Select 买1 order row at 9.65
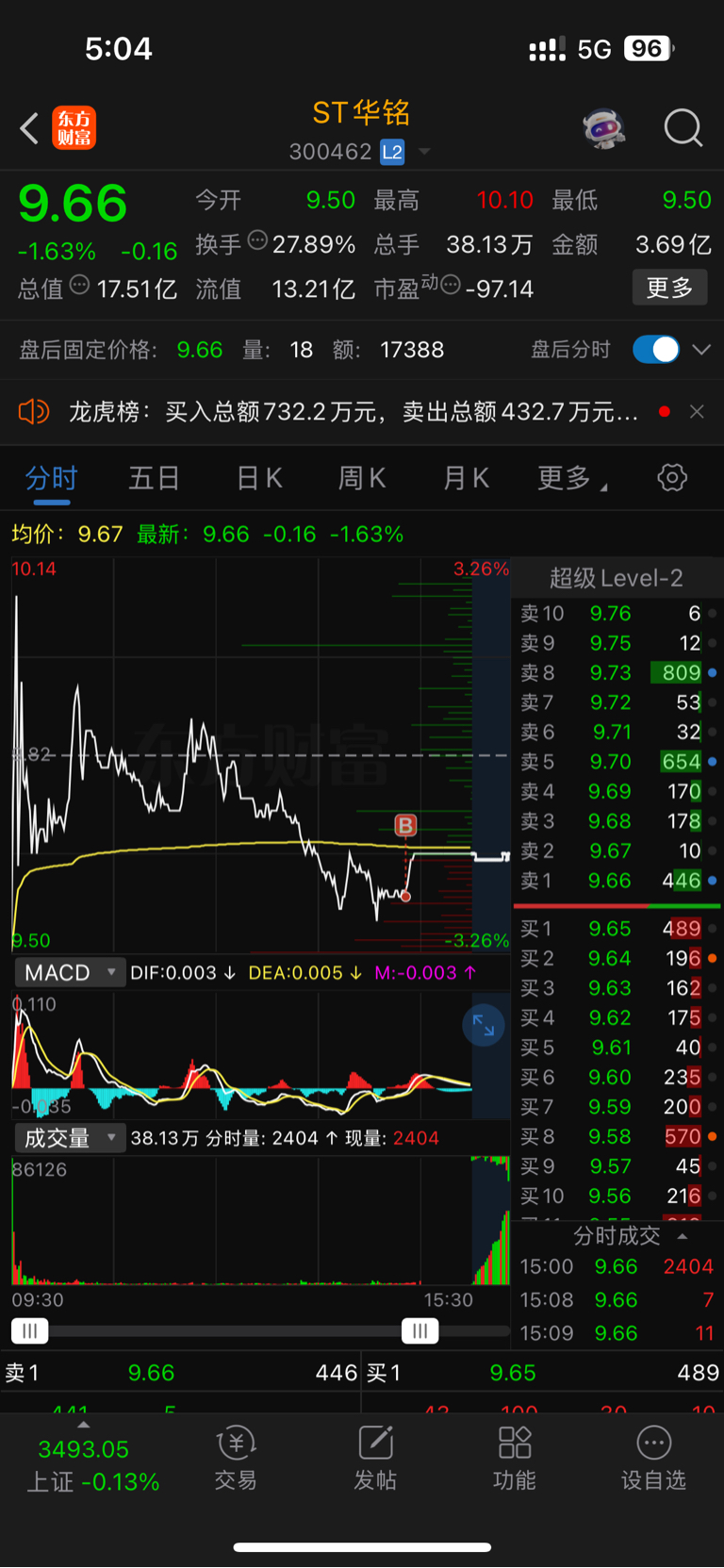 click(618, 929)
